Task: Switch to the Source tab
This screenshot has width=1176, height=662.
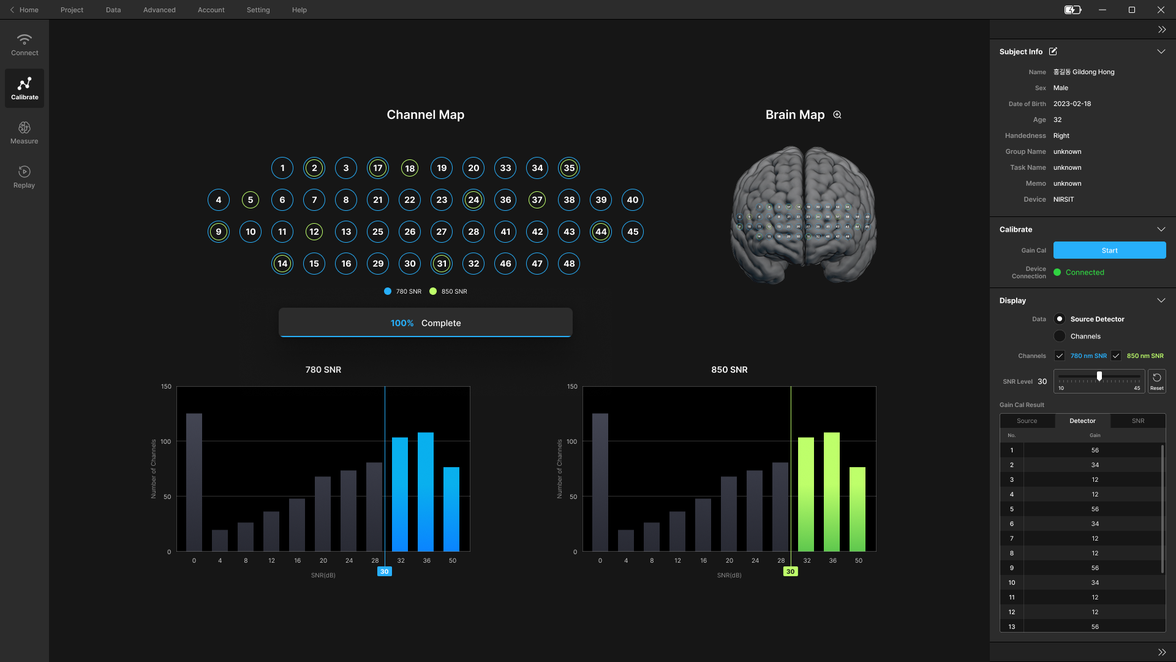Action: (1027, 421)
